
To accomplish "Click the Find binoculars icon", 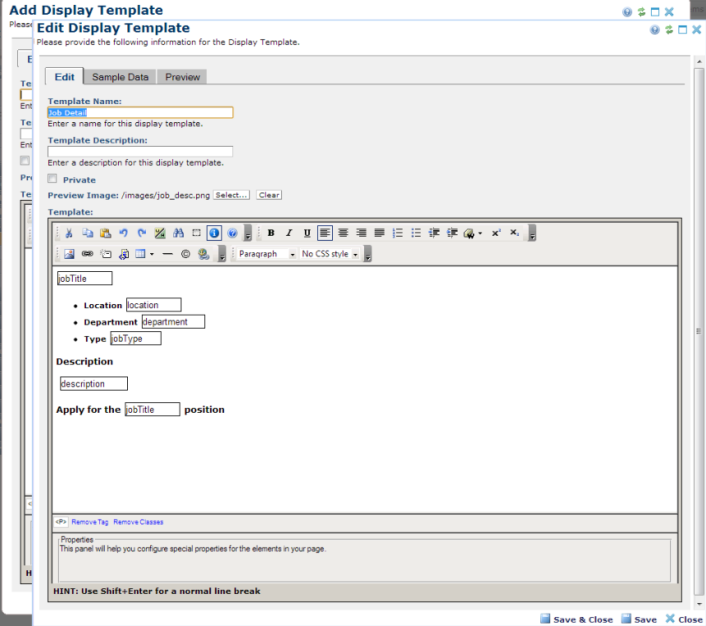I will 177,233.
